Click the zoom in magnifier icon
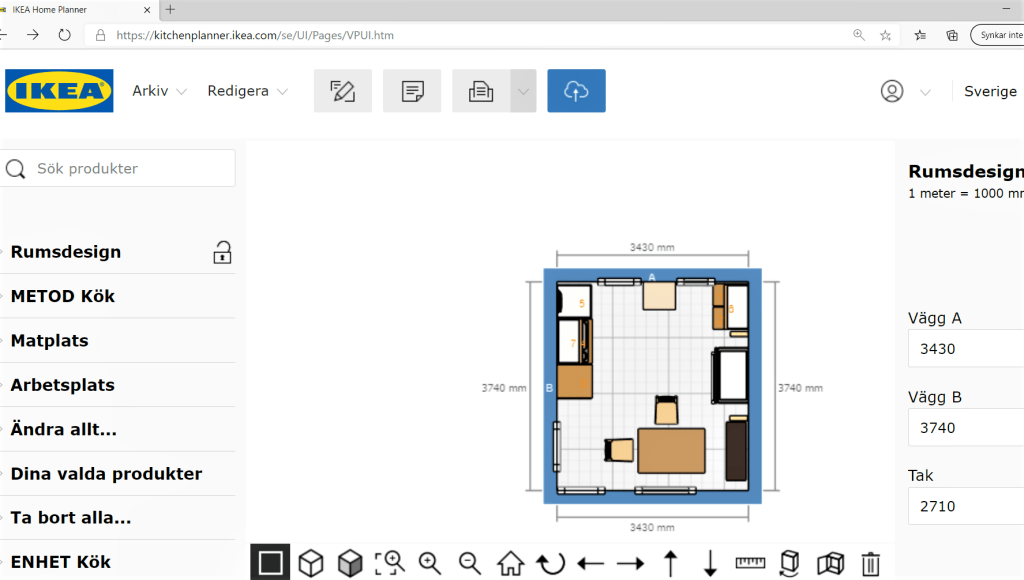Image resolution: width=1024 pixels, height=580 pixels. pyautogui.click(x=430, y=563)
